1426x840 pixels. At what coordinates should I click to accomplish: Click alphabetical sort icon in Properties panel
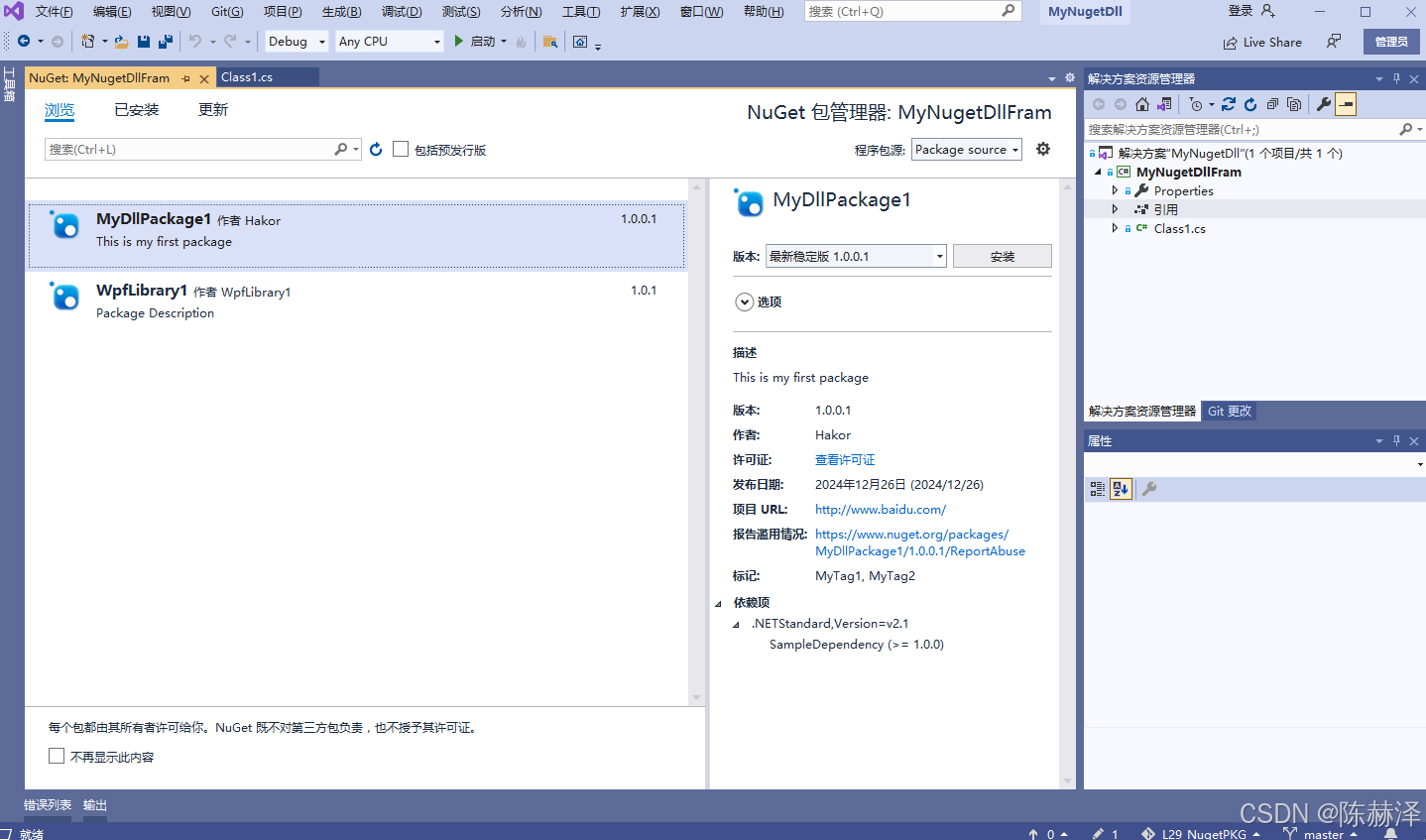point(1121,489)
